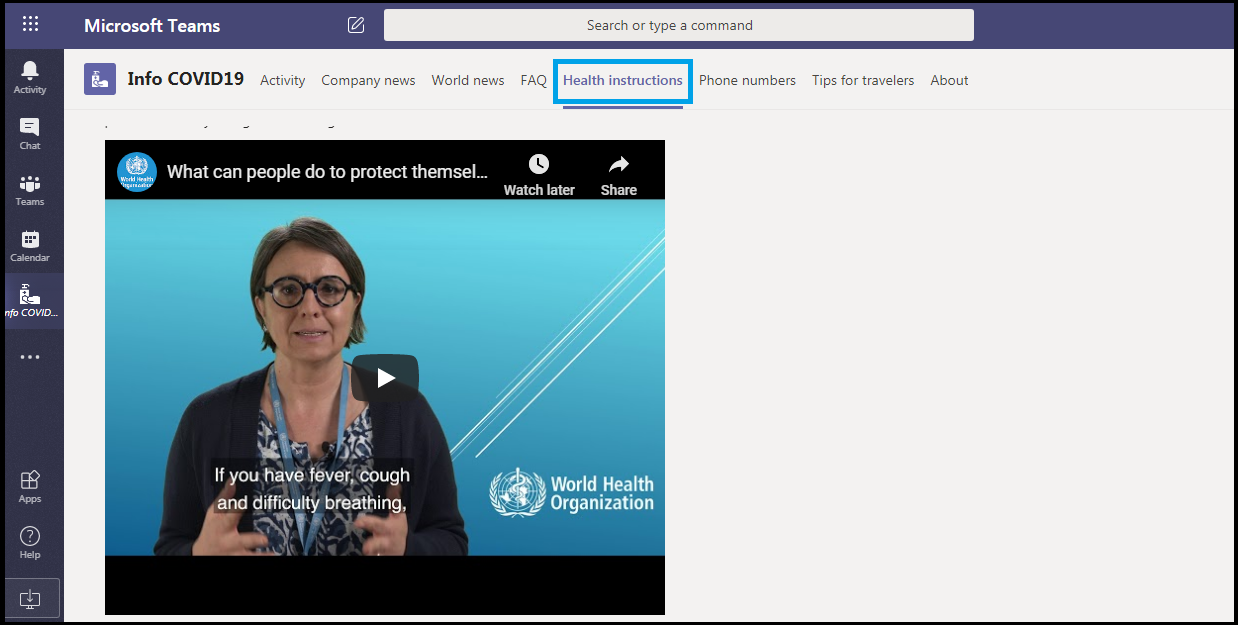Click Watch later on the video

(539, 175)
